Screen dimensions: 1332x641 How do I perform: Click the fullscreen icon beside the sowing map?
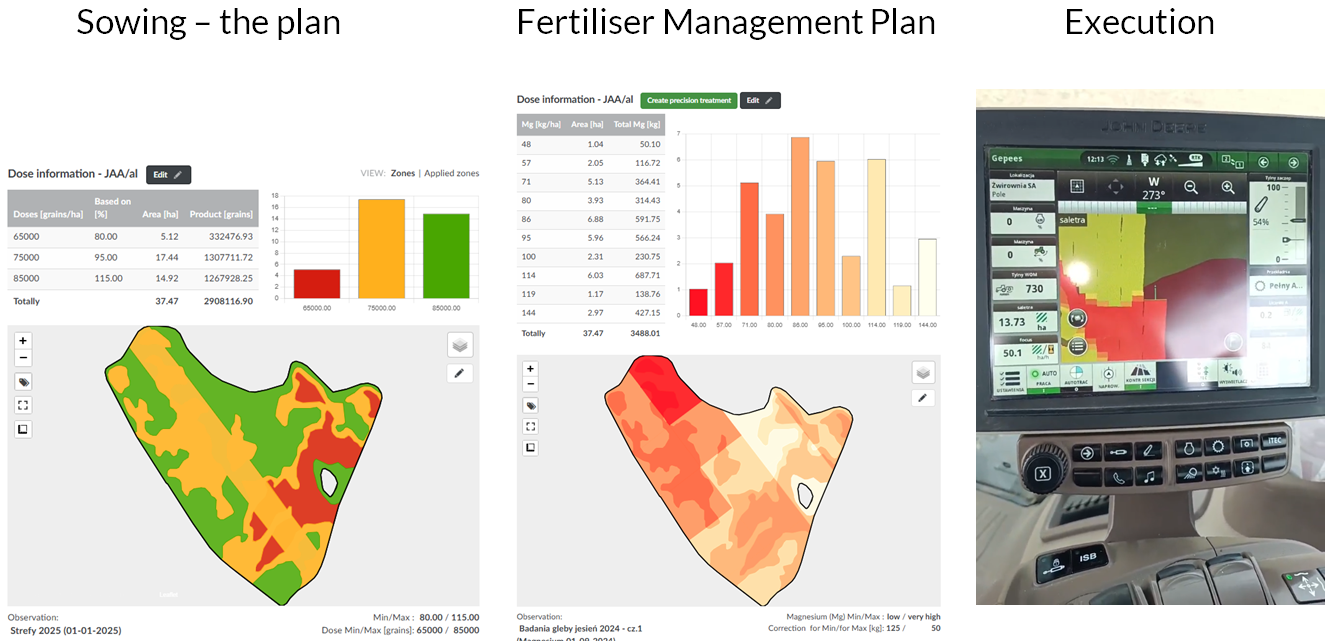23,407
